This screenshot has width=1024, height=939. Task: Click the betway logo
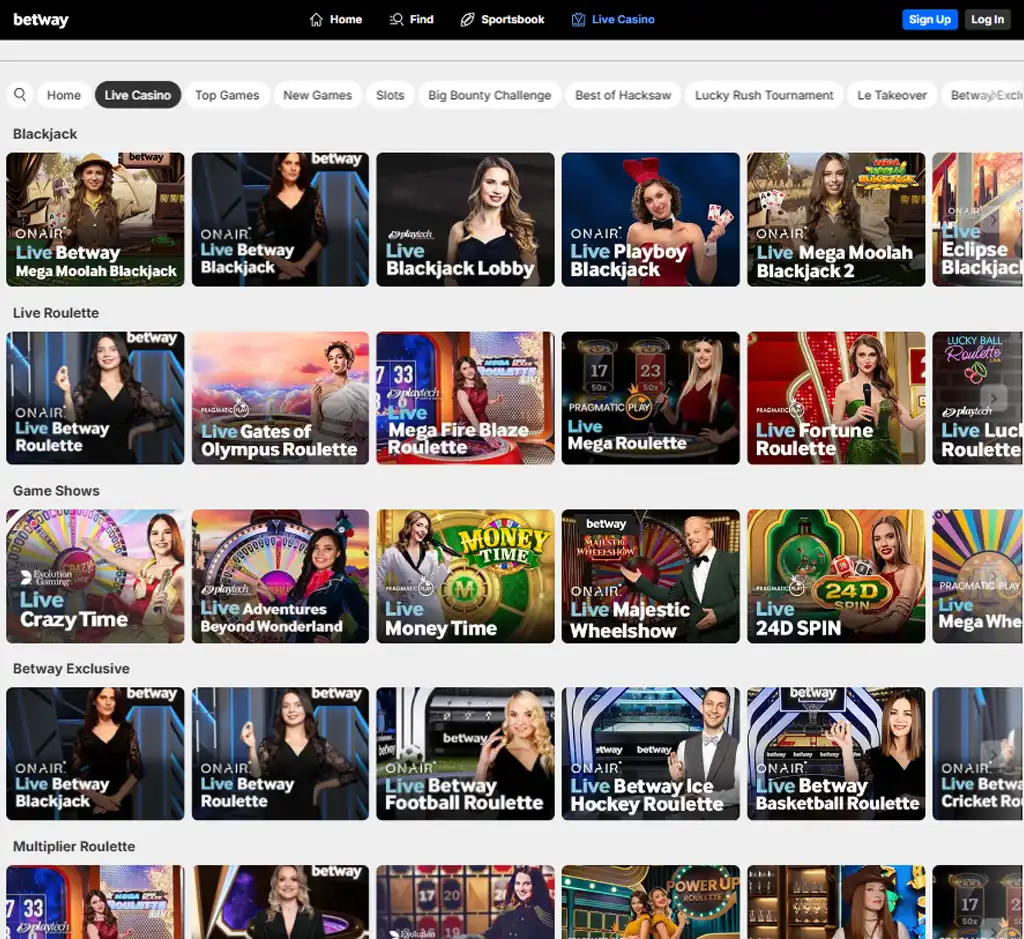click(40, 20)
